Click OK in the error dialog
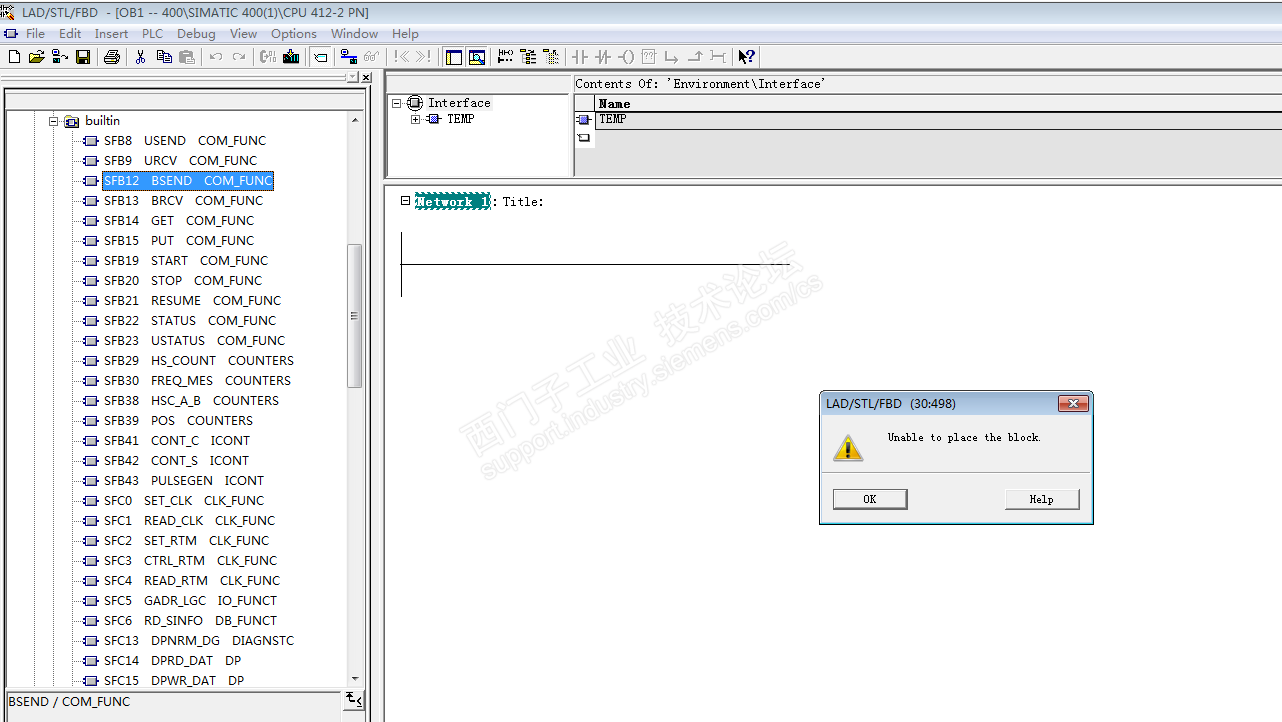This screenshot has height=722, width=1282. coord(870,499)
